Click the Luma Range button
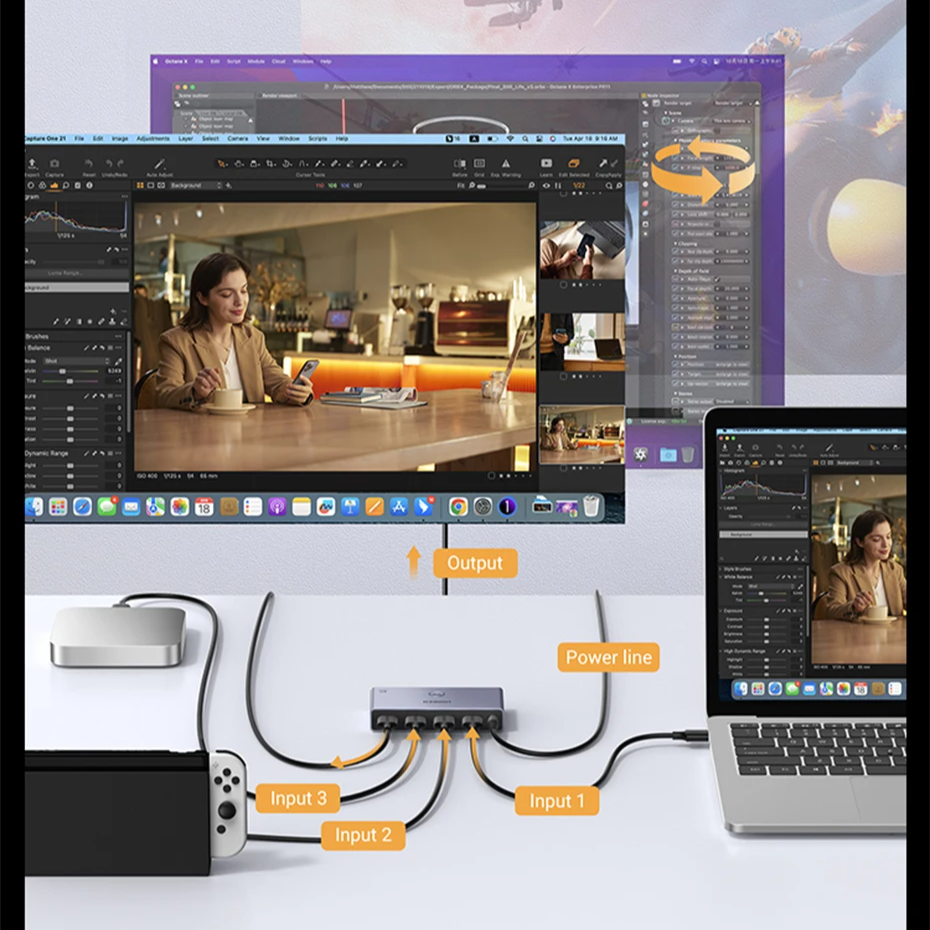Image resolution: width=930 pixels, height=930 pixels. pos(68,272)
